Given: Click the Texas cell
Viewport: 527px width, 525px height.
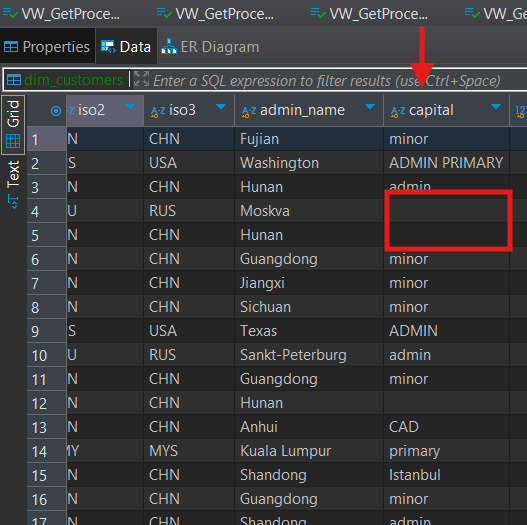Looking at the screenshot, I should click(309, 331).
